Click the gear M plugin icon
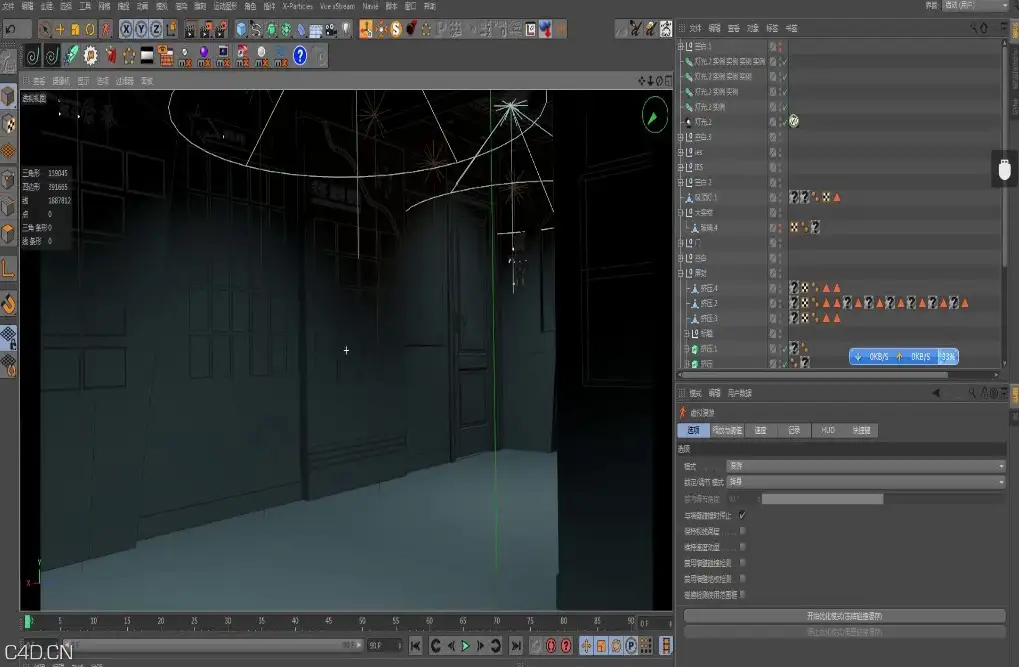 (90, 56)
